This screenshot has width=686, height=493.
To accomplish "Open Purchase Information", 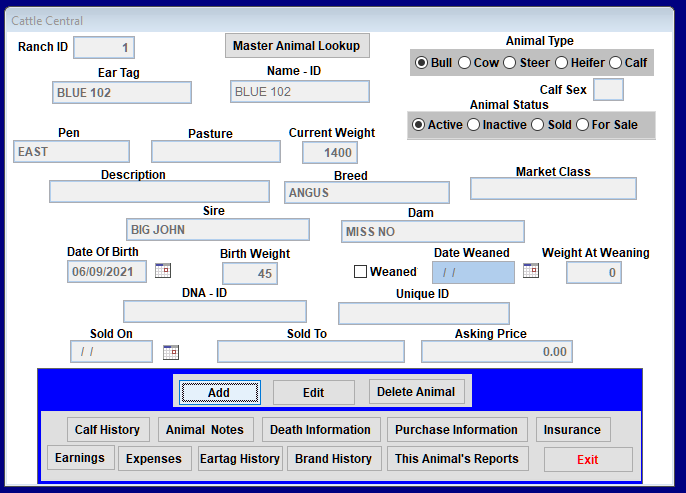I will pyautogui.click(x=457, y=430).
